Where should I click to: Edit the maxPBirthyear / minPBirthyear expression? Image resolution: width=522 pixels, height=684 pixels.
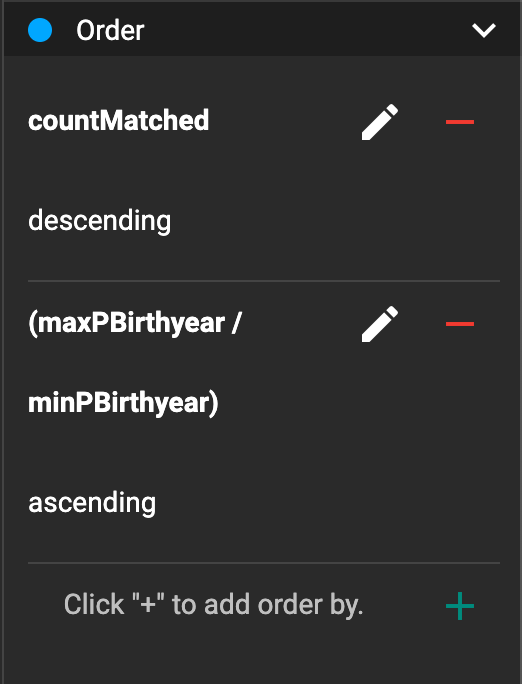coord(380,324)
